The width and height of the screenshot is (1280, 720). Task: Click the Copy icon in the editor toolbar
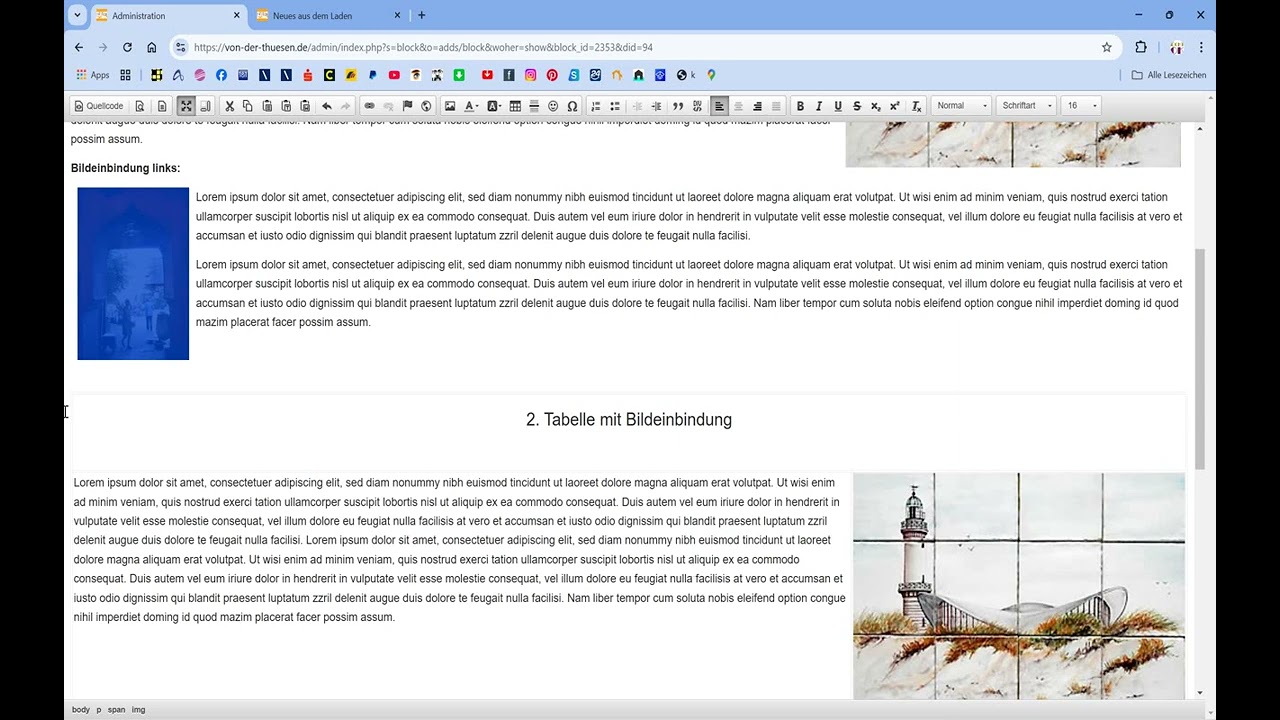click(248, 106)
